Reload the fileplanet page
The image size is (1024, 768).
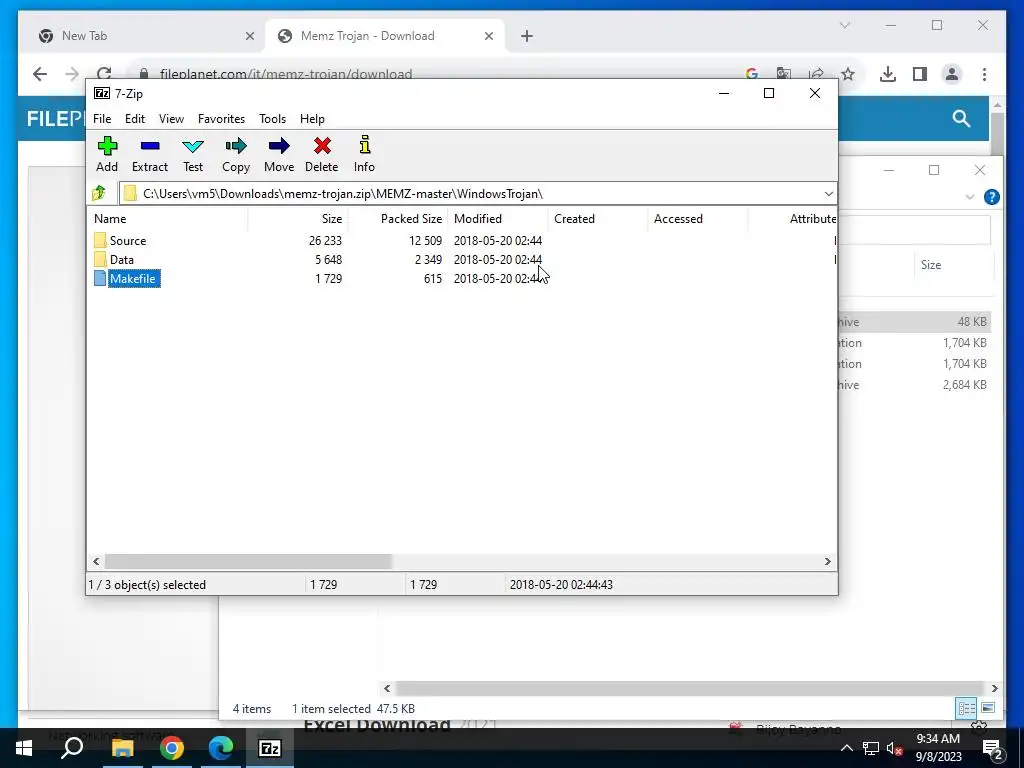coord(104,74)
